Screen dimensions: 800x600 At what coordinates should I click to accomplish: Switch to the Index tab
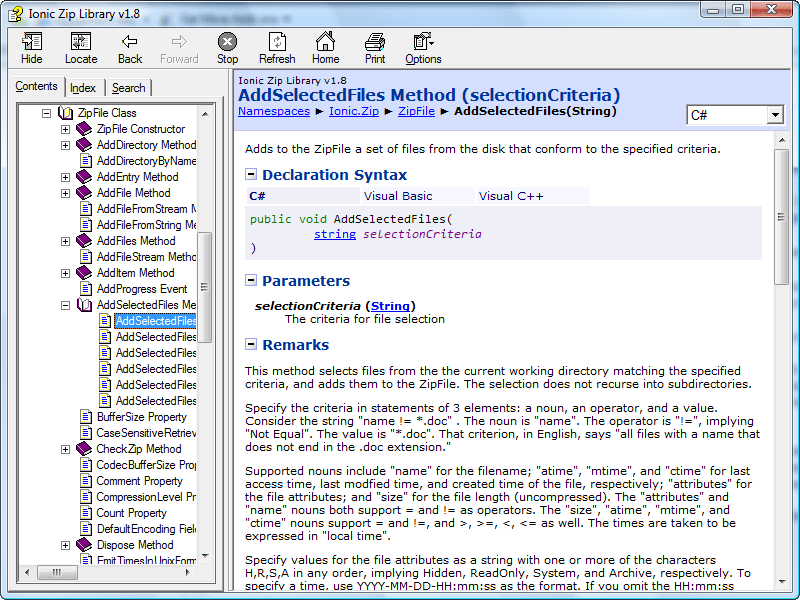tap(84, 88)
